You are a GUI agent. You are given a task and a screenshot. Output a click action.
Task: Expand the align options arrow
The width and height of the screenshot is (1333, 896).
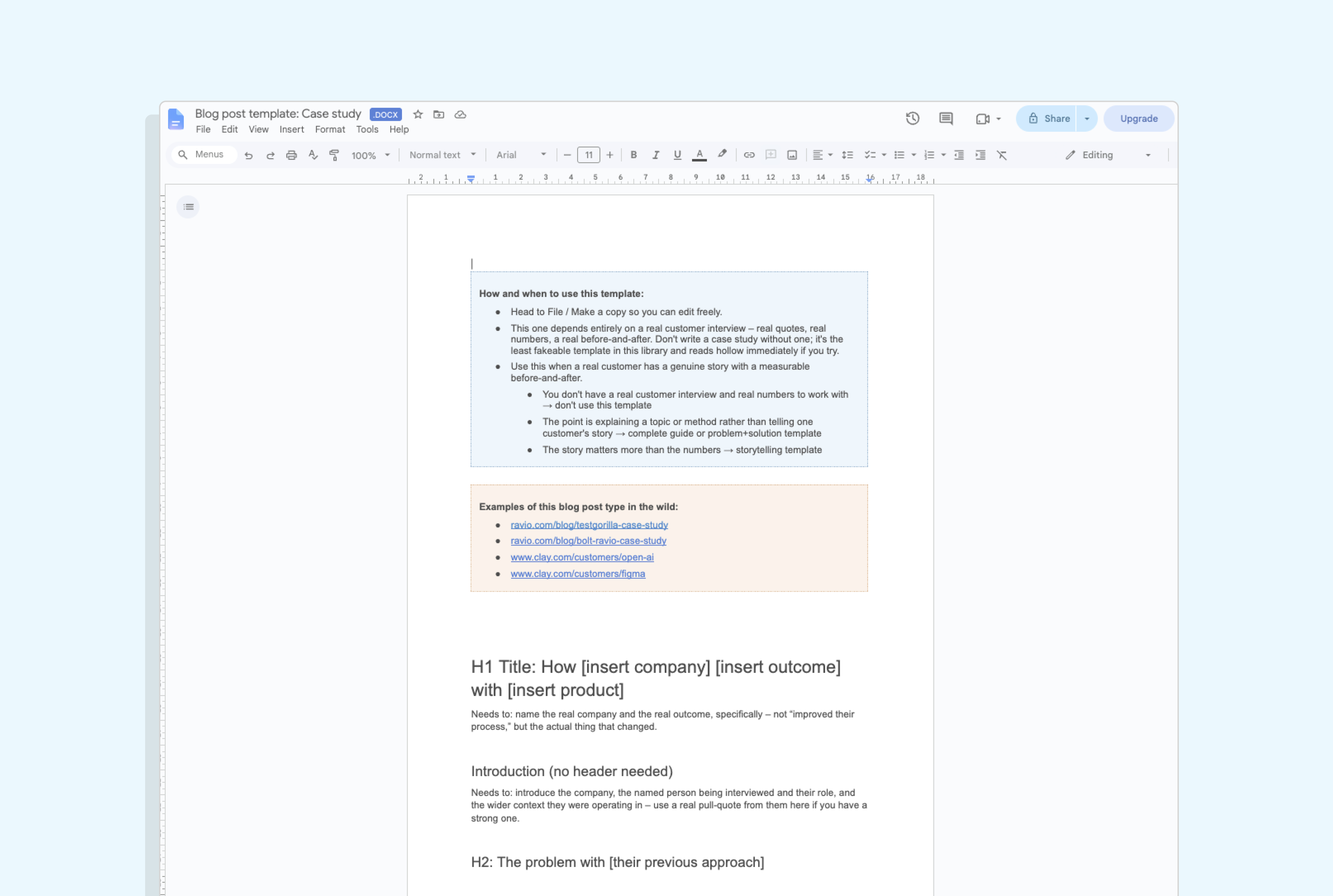[831, 155]
